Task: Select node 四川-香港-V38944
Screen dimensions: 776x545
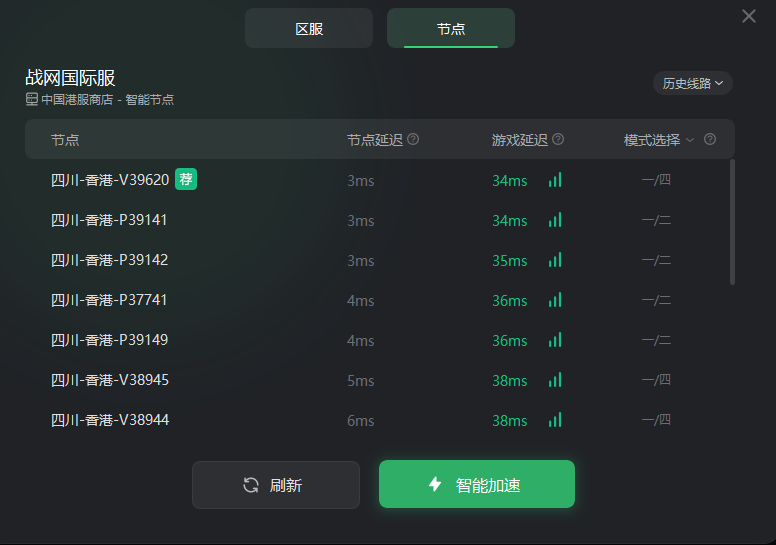Action: 380,420
